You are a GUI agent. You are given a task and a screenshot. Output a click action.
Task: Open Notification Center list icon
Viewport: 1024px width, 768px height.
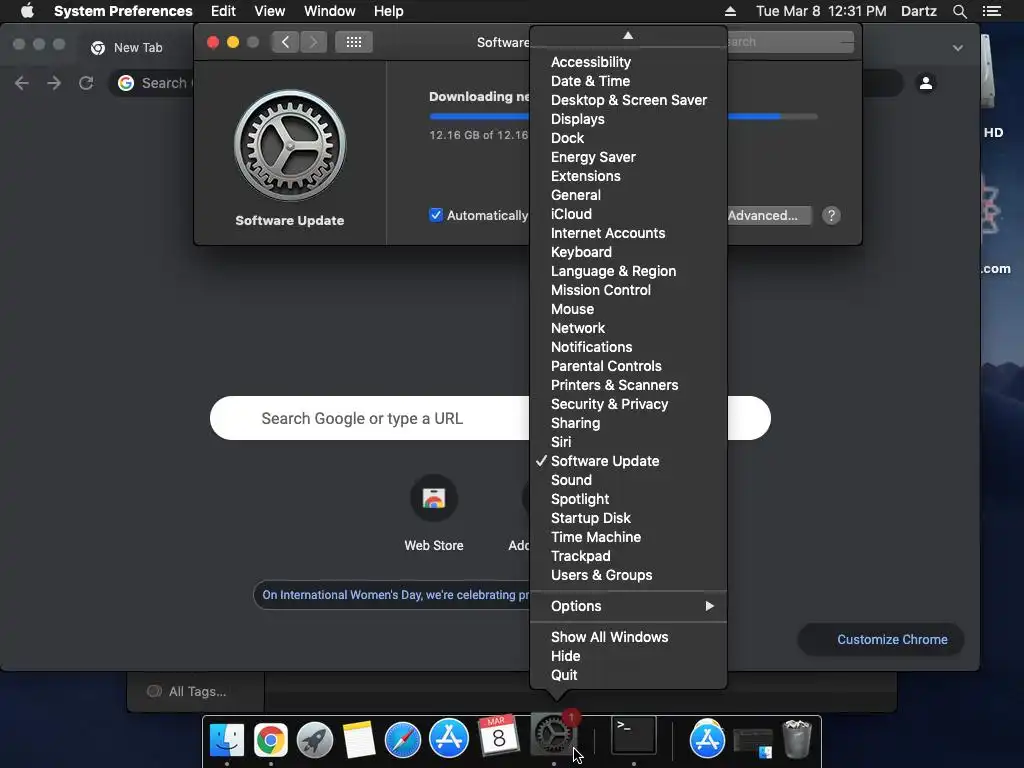tap(992, 11)
